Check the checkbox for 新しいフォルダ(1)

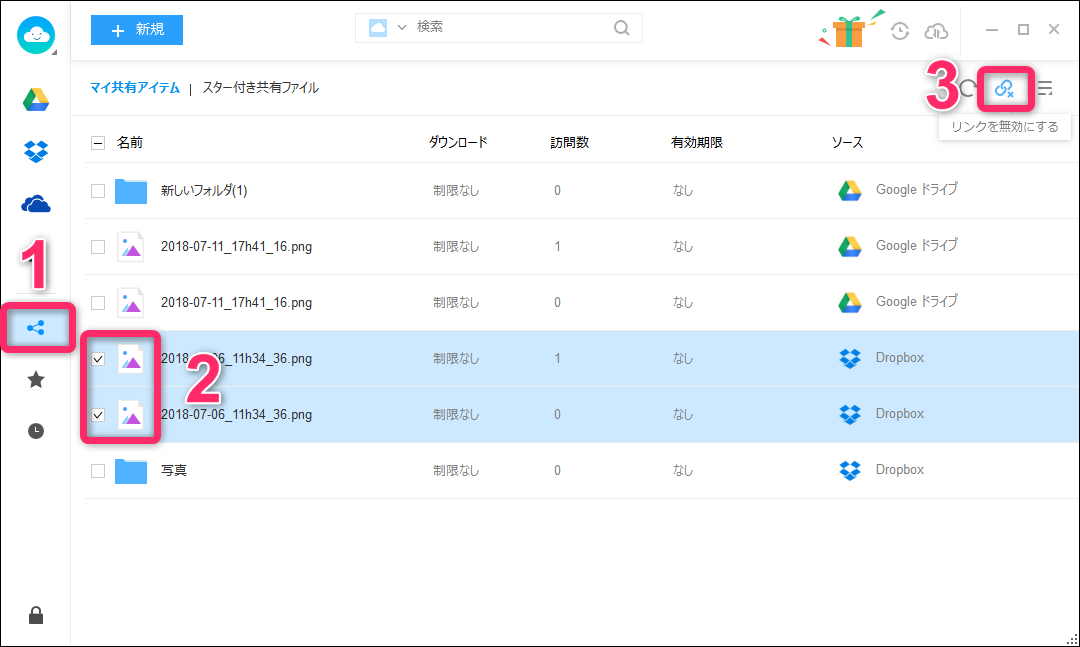(x=97, y=190)
